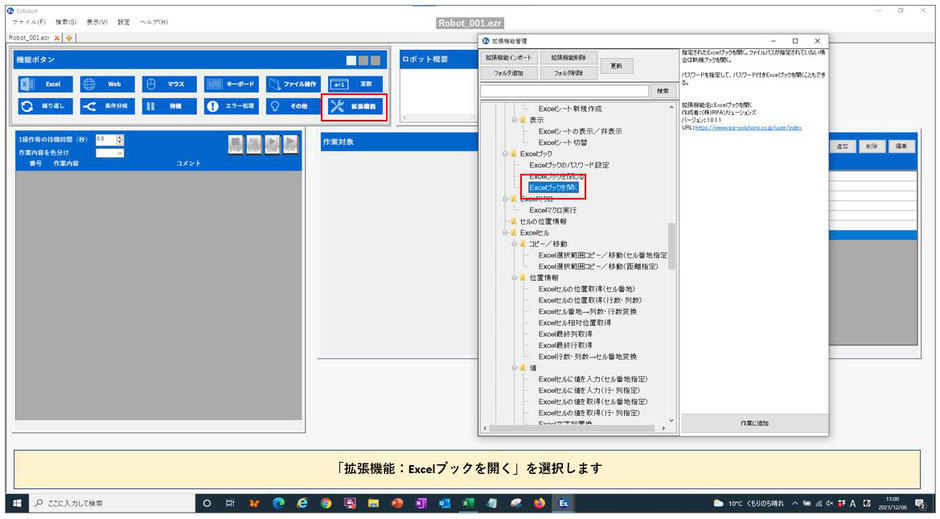
Task: Open the ヘルプ(H) menu
Action: point(154,22)
